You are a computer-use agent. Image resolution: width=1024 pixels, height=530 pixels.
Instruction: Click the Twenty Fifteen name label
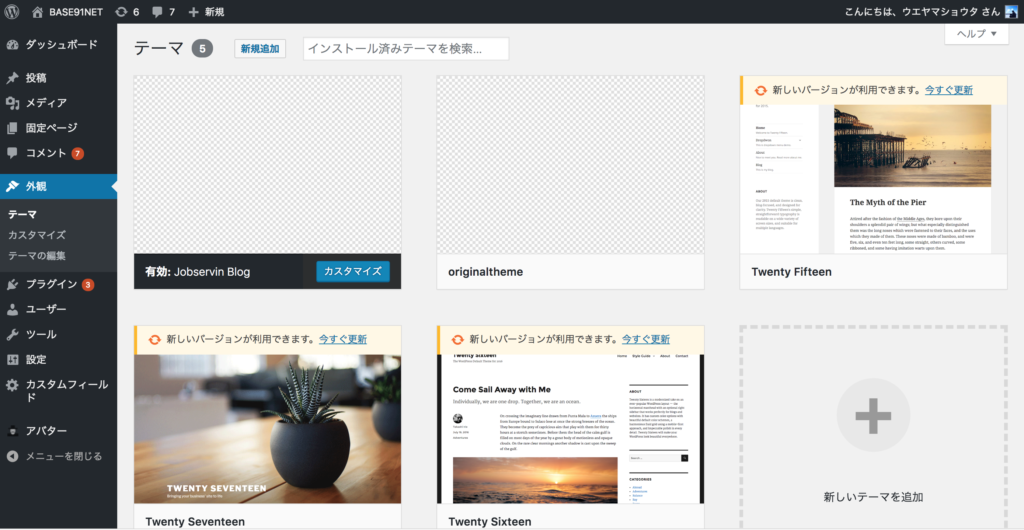click(x=792, y=272)
